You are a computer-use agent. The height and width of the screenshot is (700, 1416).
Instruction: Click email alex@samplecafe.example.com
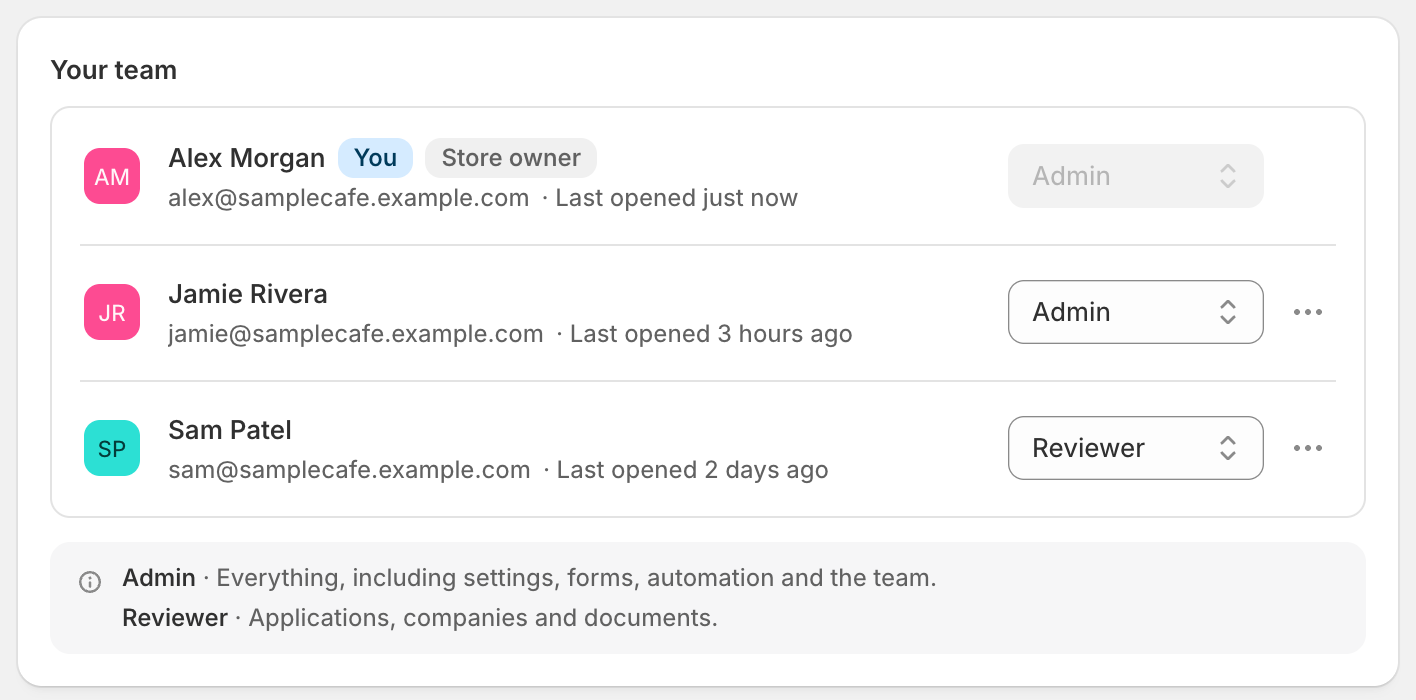349,198
